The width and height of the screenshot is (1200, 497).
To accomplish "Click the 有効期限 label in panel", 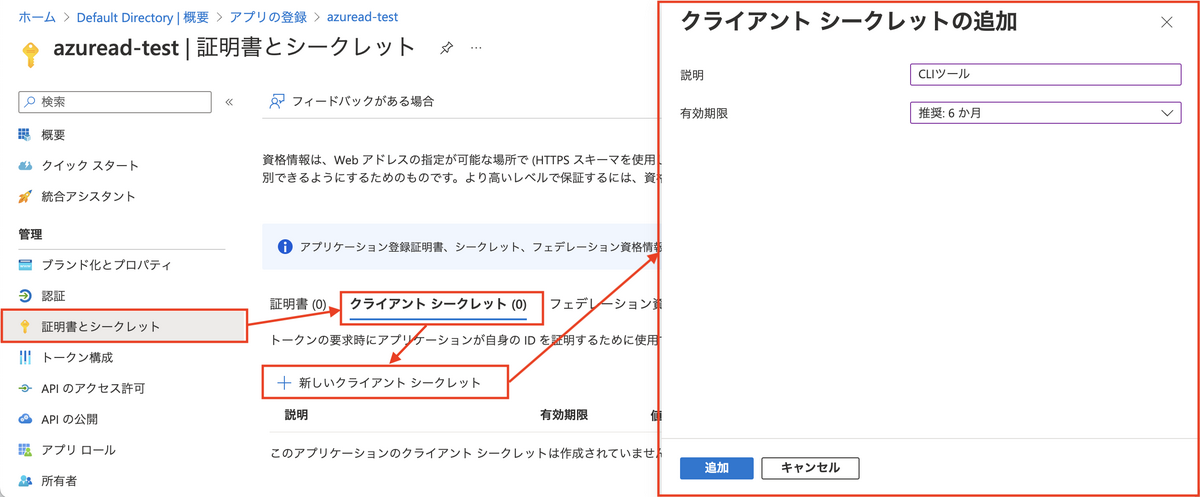I will (x=704, y=113).
